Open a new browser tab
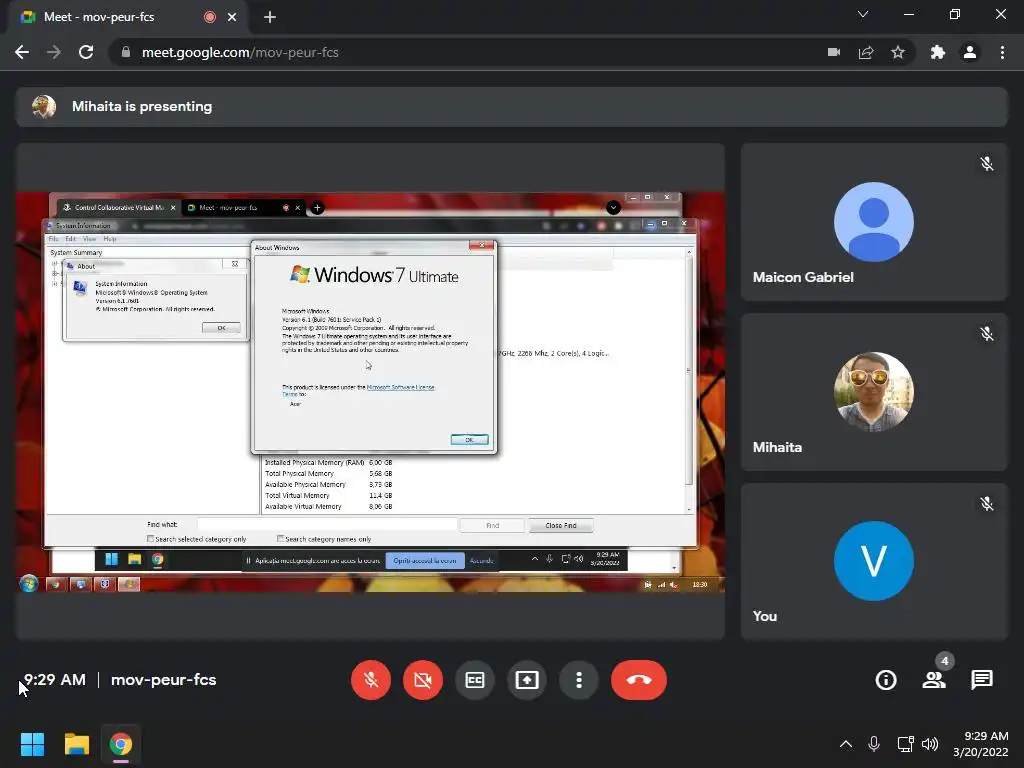 (270, 17)
